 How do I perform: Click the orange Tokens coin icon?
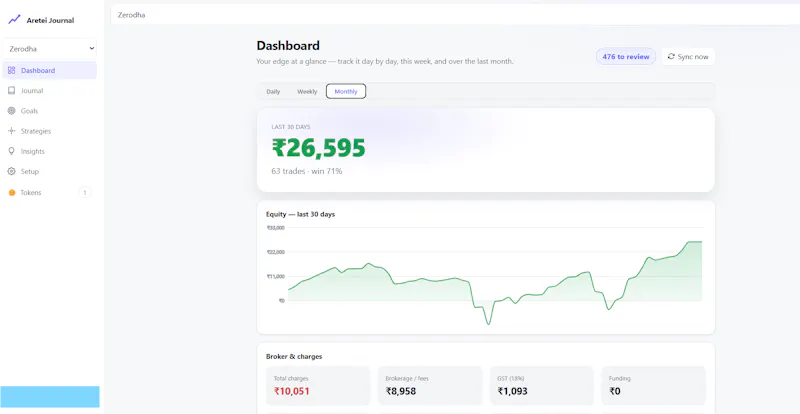coord(12,192)
